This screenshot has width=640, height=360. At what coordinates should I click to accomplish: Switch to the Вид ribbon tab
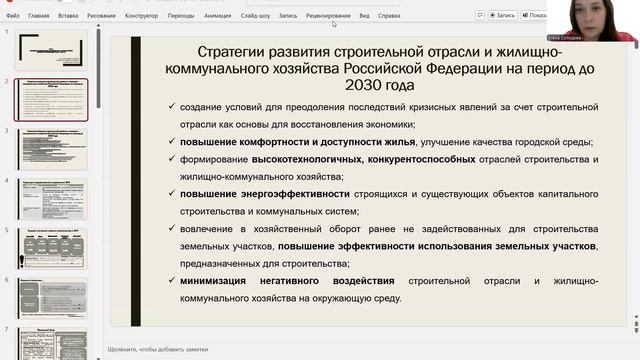coord(364,16)
